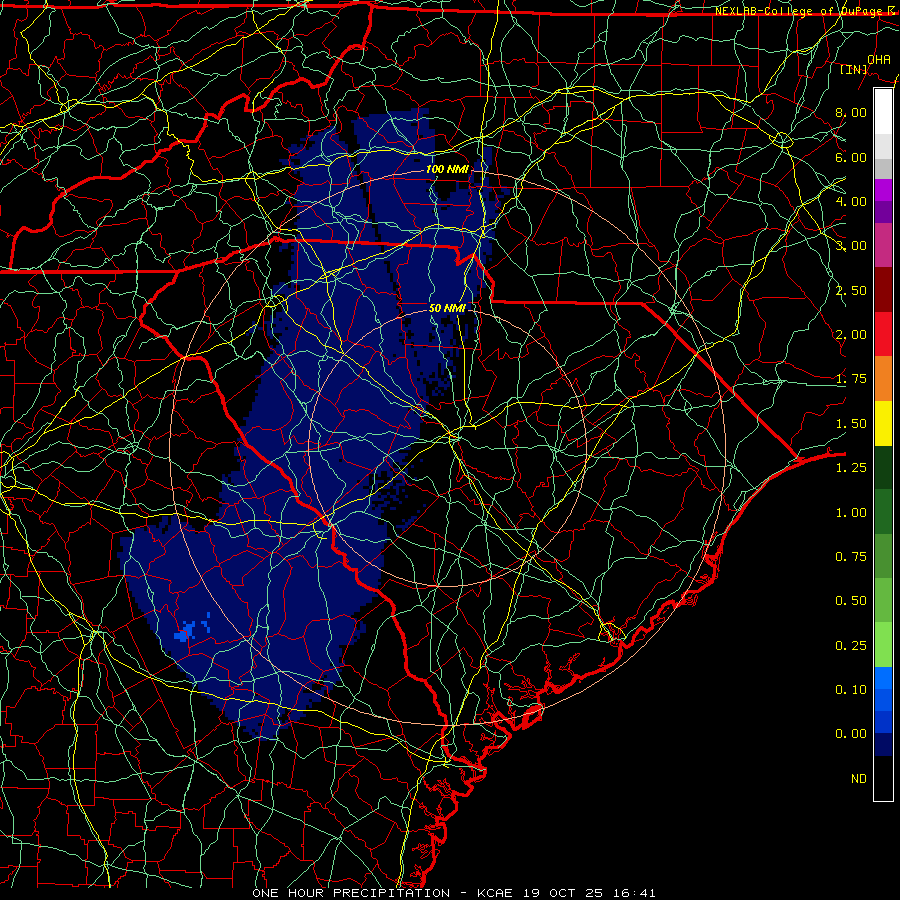This screenshot has width=900, height=900.
Task: Pick the magenta legend swatch
Action: (883, 190)
